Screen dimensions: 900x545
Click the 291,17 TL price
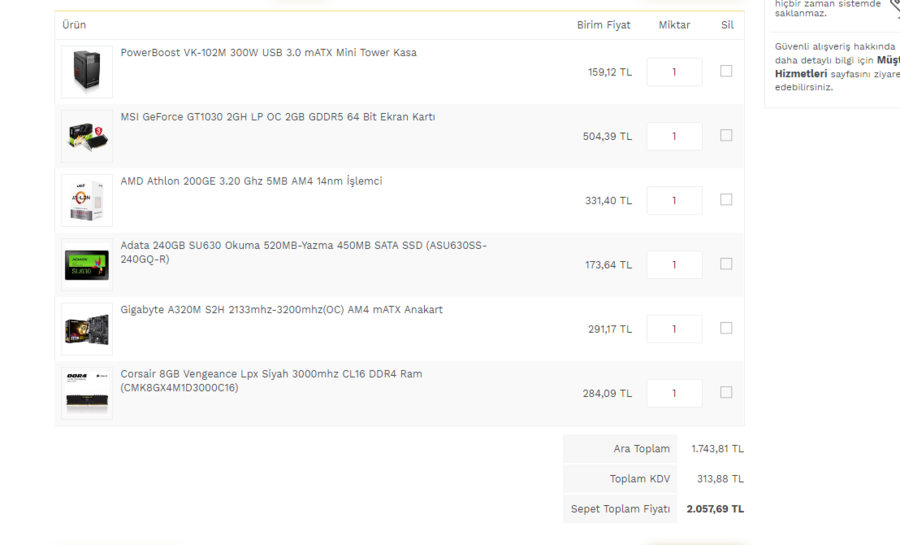pyautogui.click(x=610, y=329)
